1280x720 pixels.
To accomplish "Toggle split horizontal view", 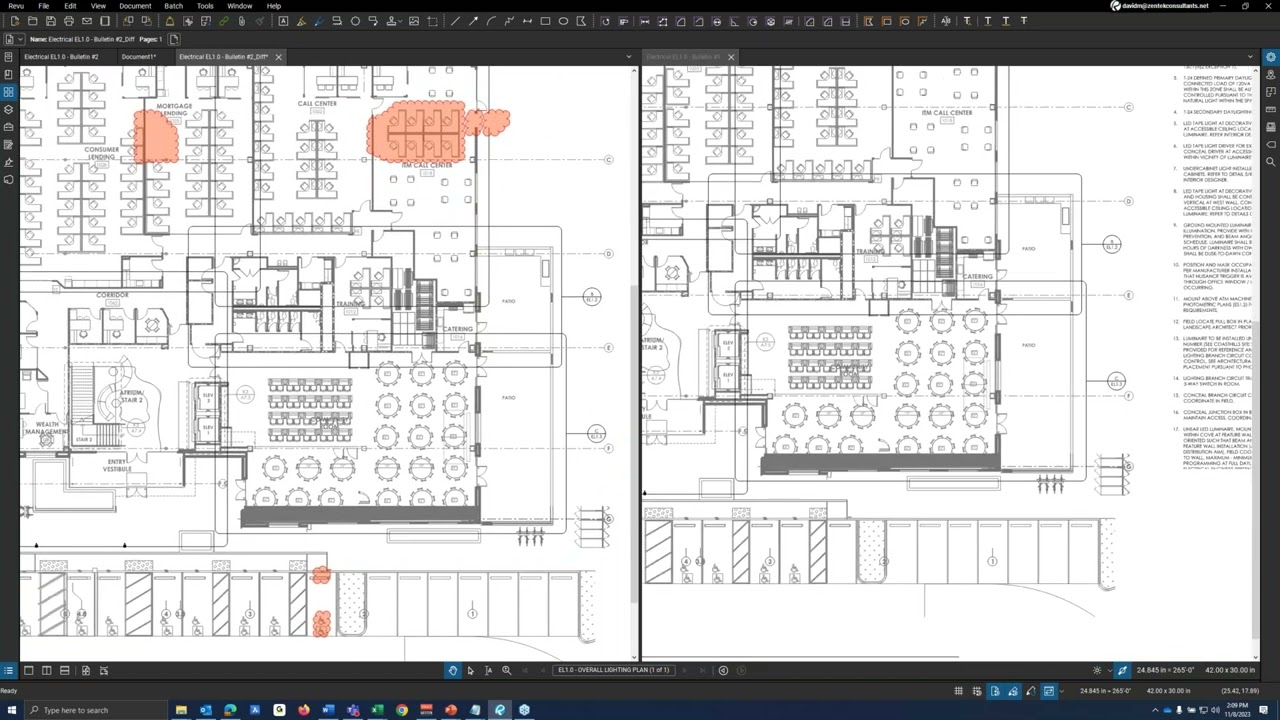I will pos(64,670).
